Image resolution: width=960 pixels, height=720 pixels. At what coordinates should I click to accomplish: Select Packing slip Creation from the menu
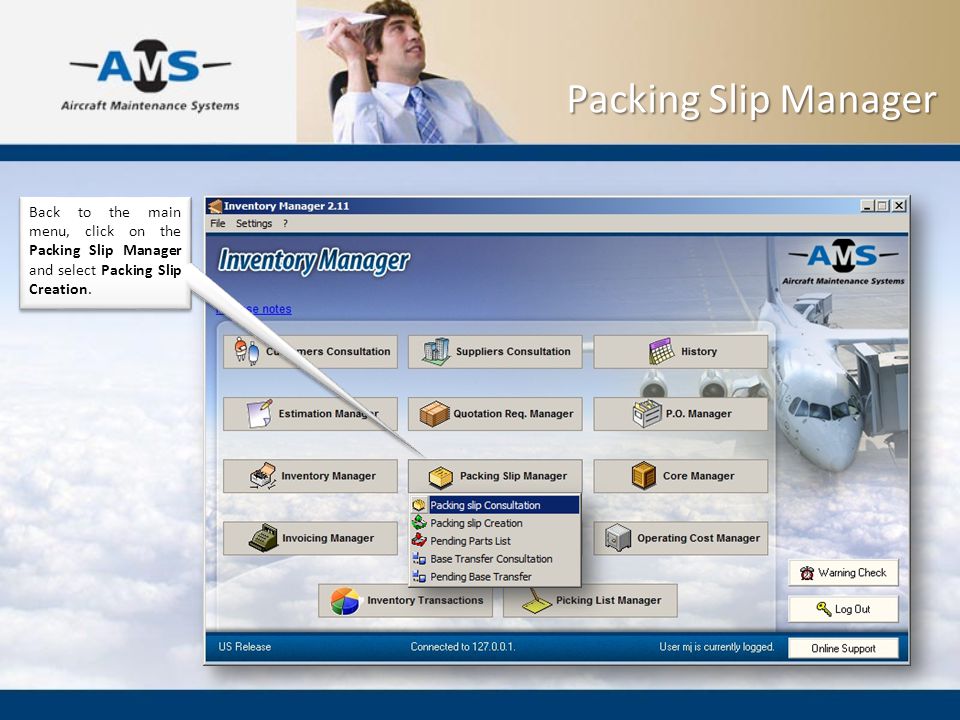tap(495, 523)
